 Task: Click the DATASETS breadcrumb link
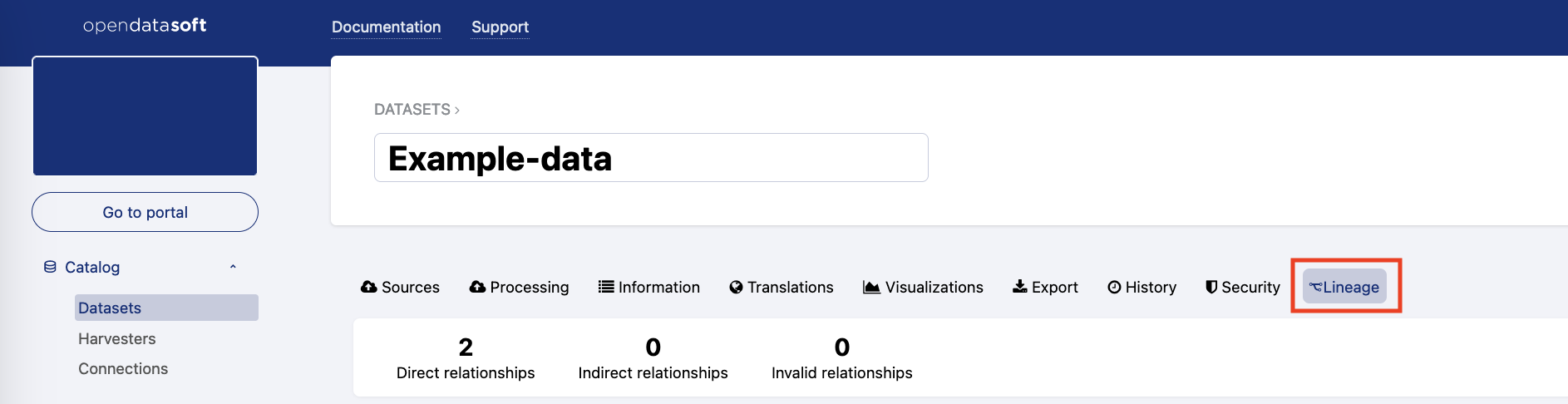coord(412,110)
